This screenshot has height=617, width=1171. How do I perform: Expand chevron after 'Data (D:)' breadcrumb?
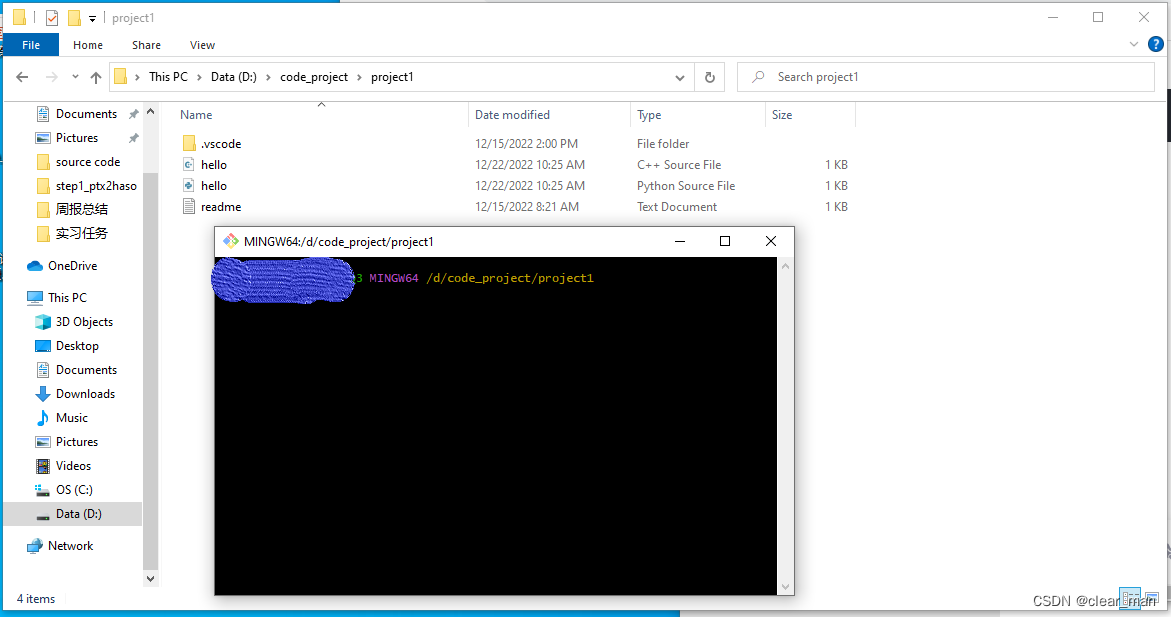tap(268, 77)
